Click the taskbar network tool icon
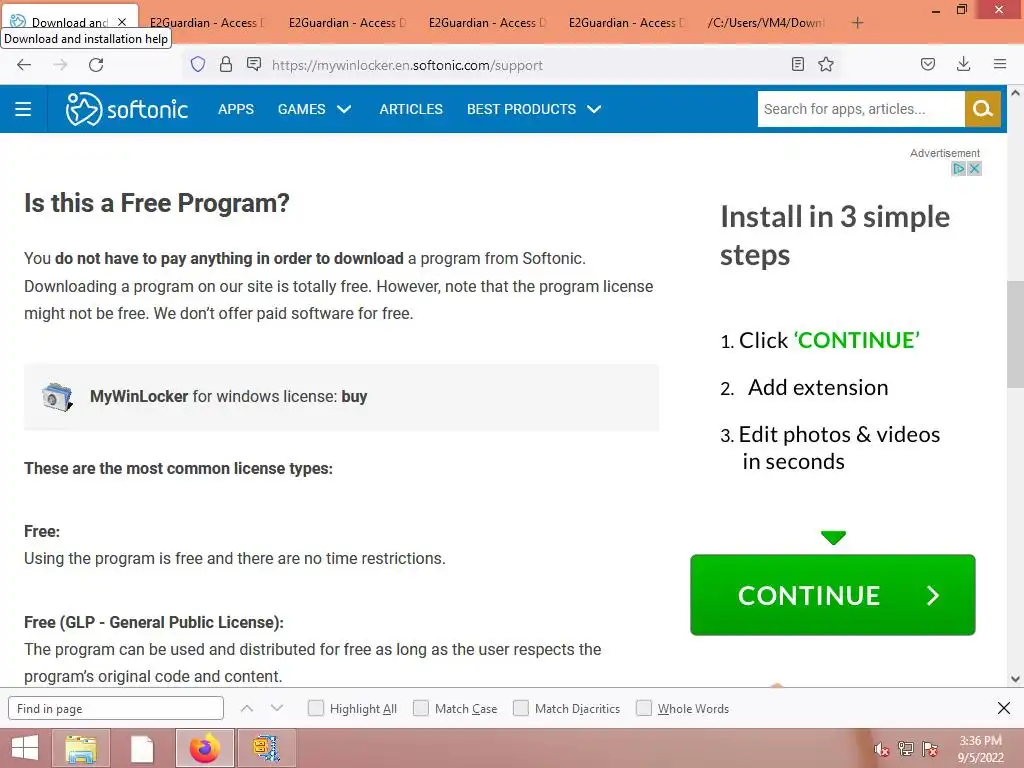The image size is (1024, 768). coord(266,748)
